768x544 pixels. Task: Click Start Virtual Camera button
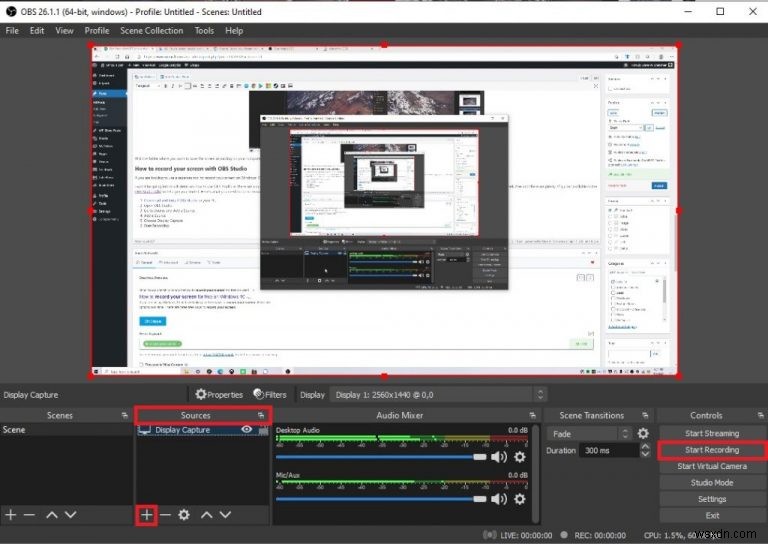point(712,466)
